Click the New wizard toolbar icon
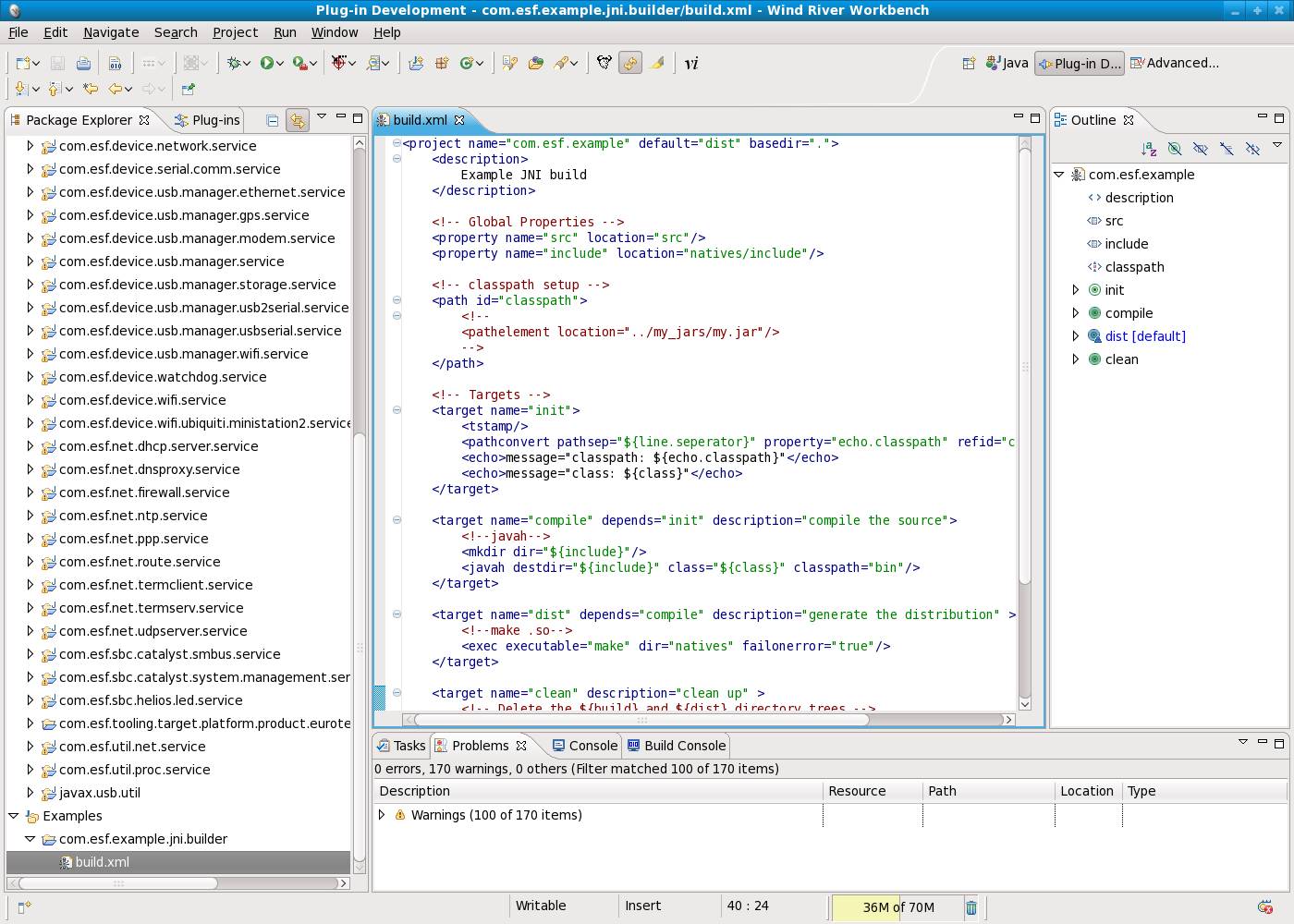 click(x=23, y=63)
